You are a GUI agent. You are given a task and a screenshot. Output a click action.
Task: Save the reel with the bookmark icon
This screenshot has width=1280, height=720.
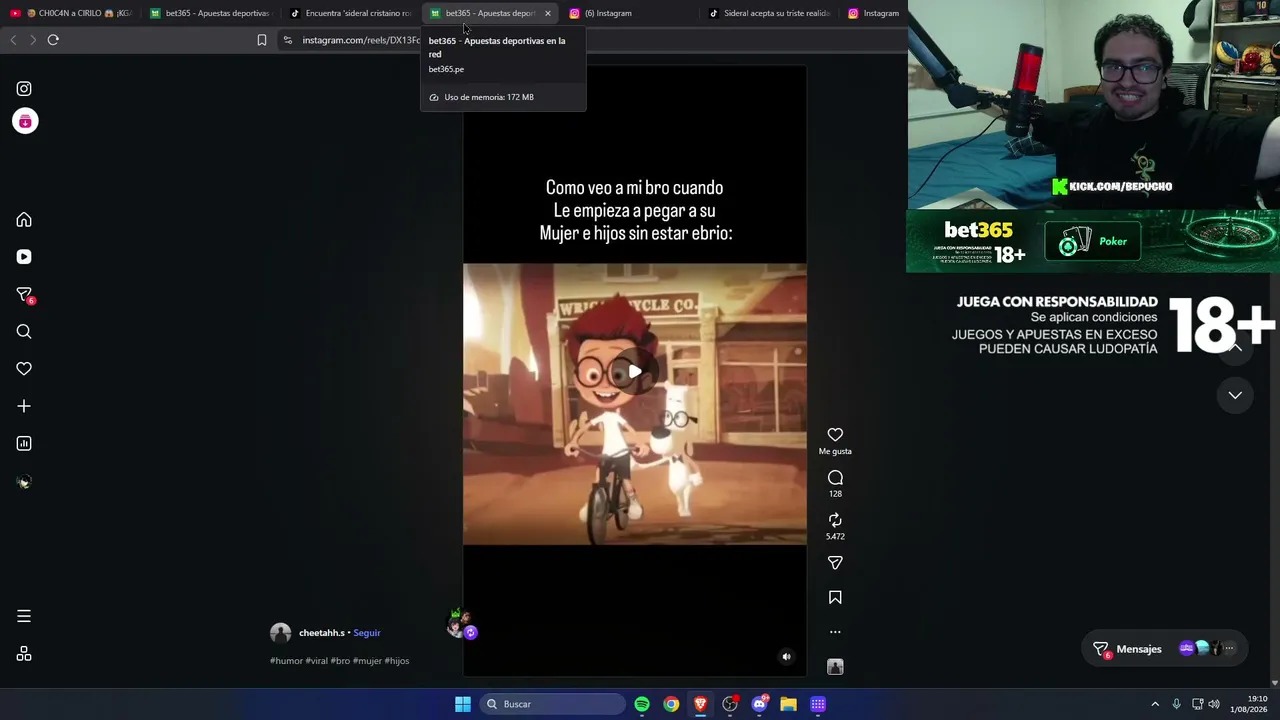coord(835,598)
